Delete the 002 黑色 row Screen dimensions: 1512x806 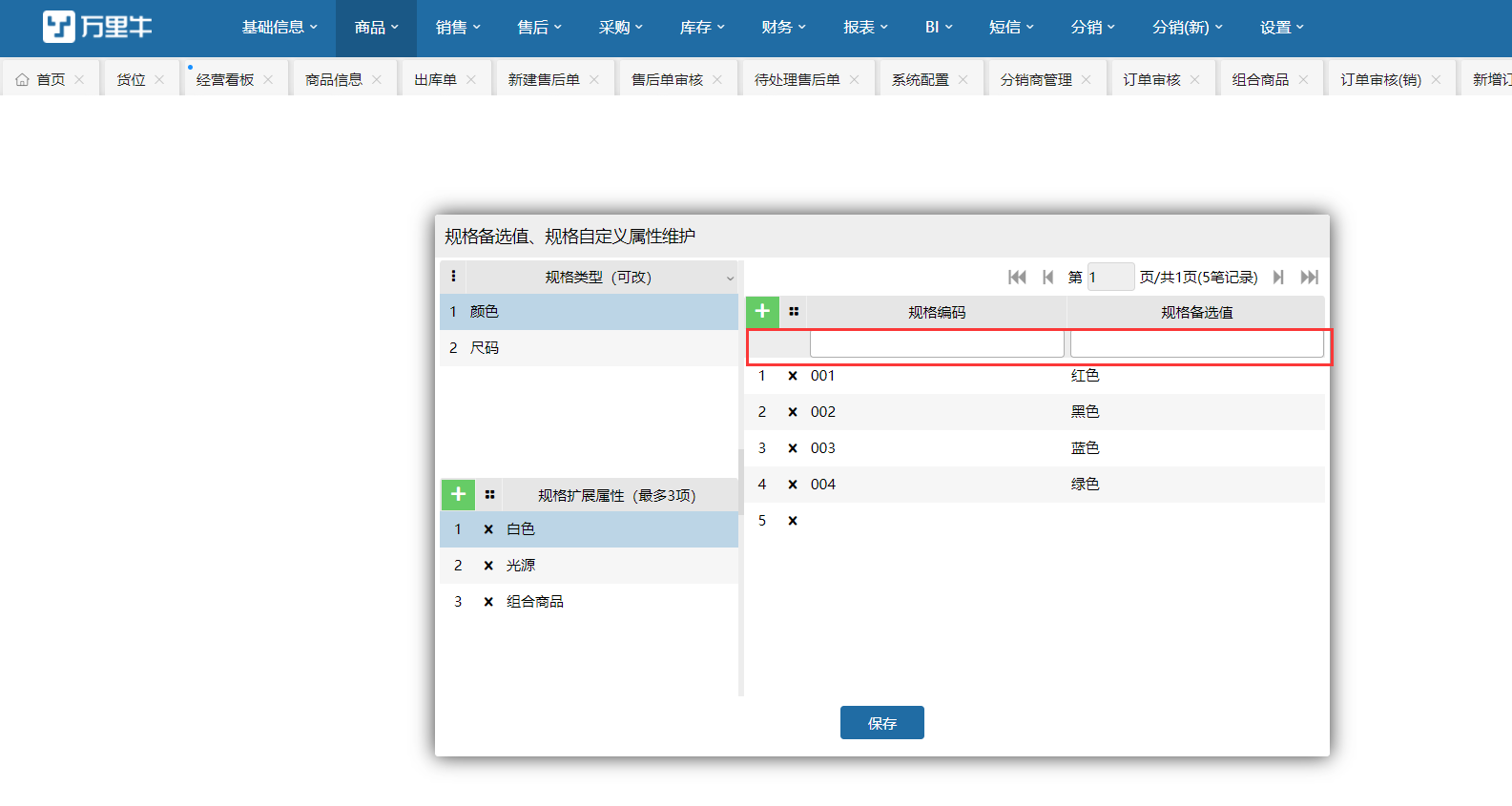pos(793,412)
